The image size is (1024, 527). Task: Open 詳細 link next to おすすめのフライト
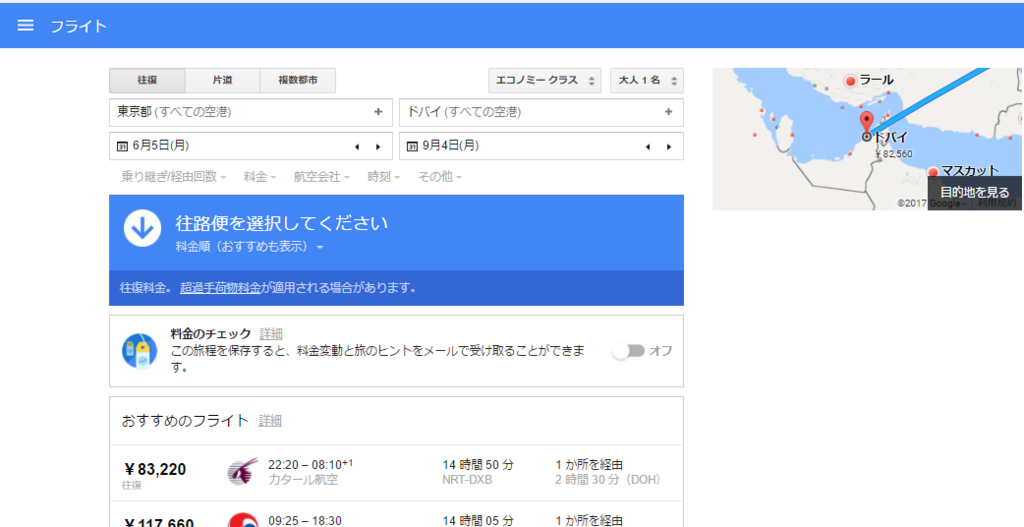point(270,421)
